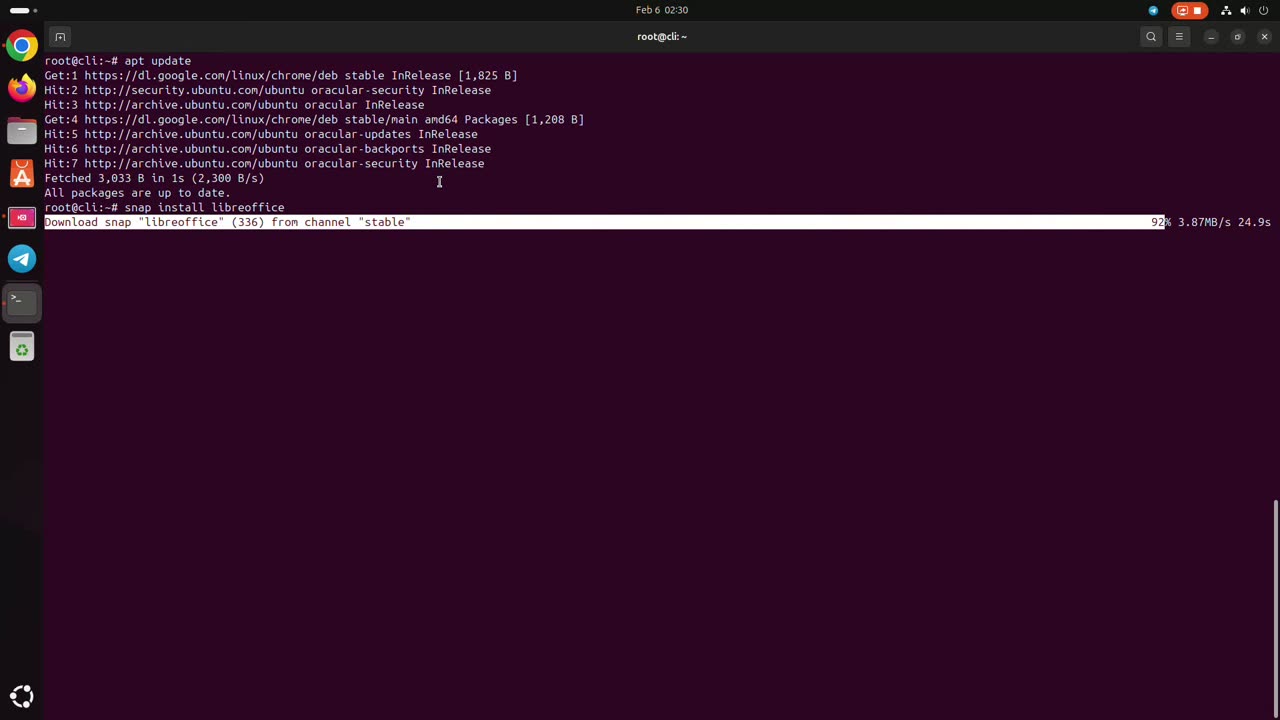
Task: Open the Trash from the dock
Action: [22, 348]
